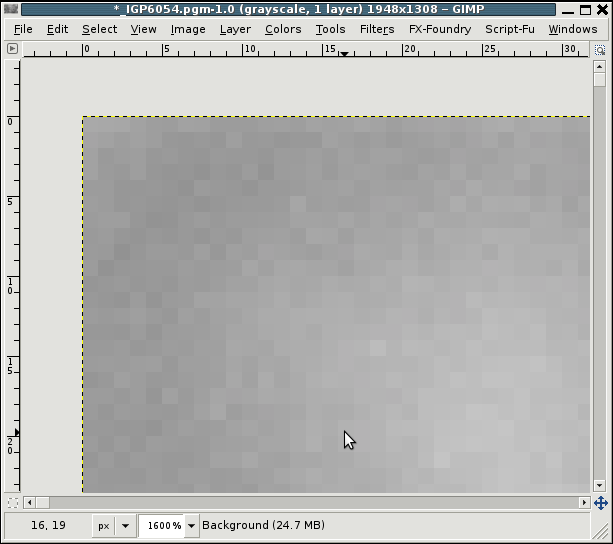613x544 pixels.
Task: Open the File menu
Action: [23, 29]
